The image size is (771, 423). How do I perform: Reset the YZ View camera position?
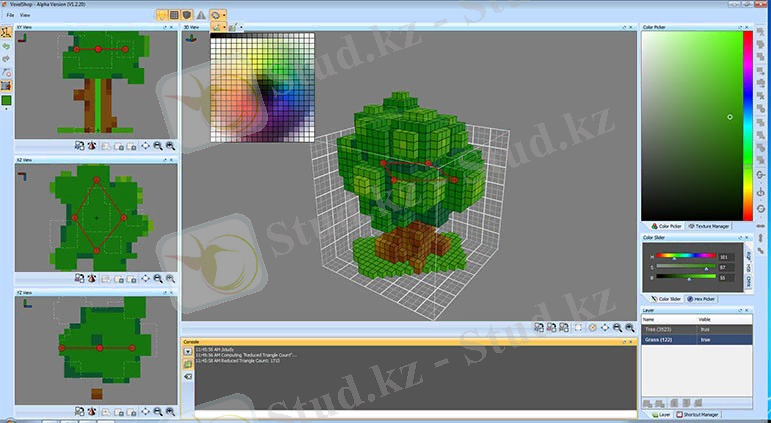coord(145,411)
